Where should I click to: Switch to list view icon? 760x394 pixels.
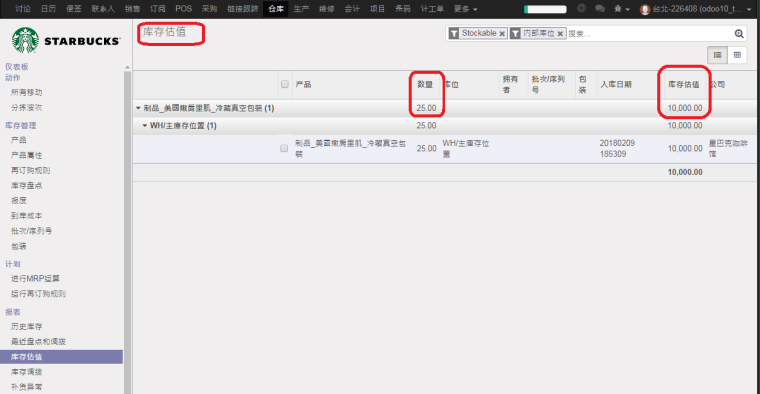717,55
